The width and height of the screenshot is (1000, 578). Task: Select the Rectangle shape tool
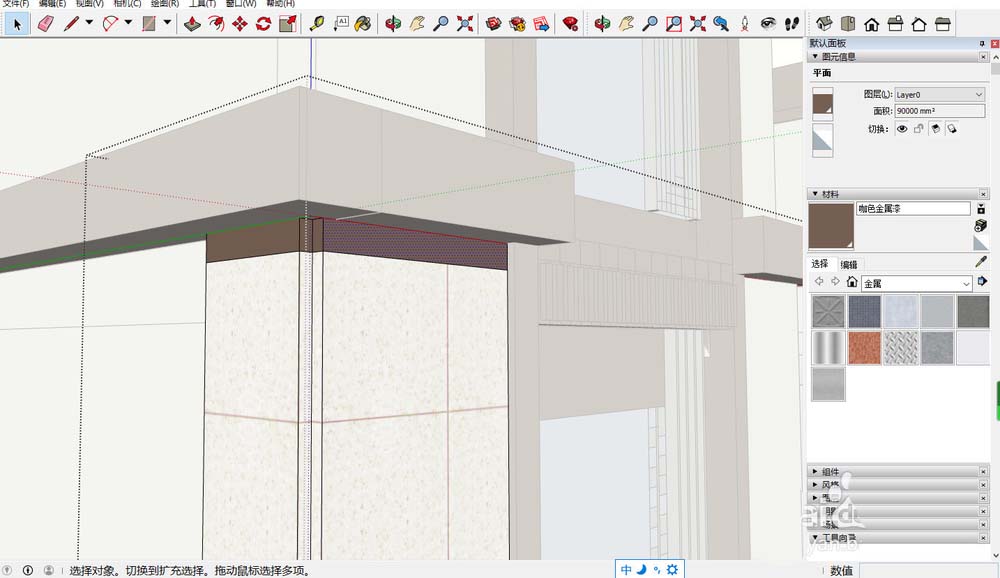(x=149, y=24)
